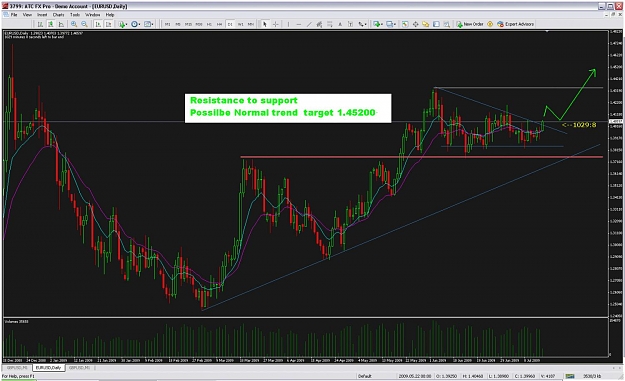Image resolution: width=625 pixels, height=381 pixels.
Task: Select the text tool
Action: [340, 24]
